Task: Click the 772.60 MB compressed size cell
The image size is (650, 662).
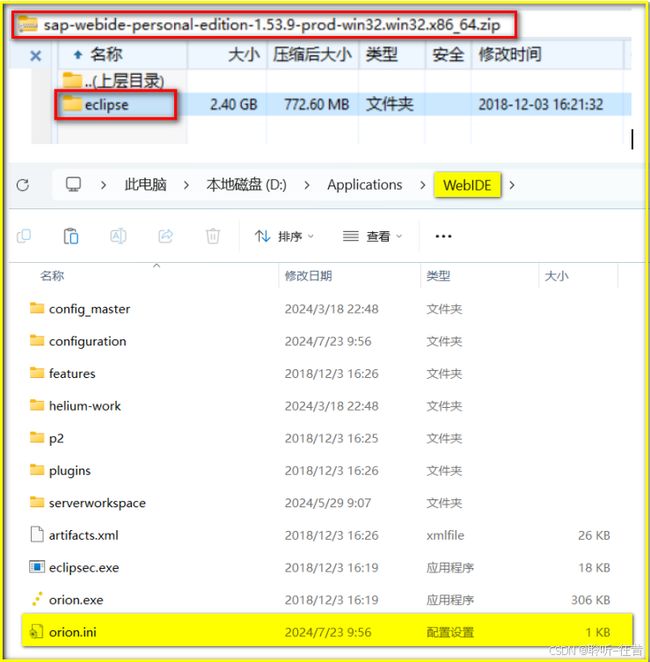Action: tap(316, 104)
